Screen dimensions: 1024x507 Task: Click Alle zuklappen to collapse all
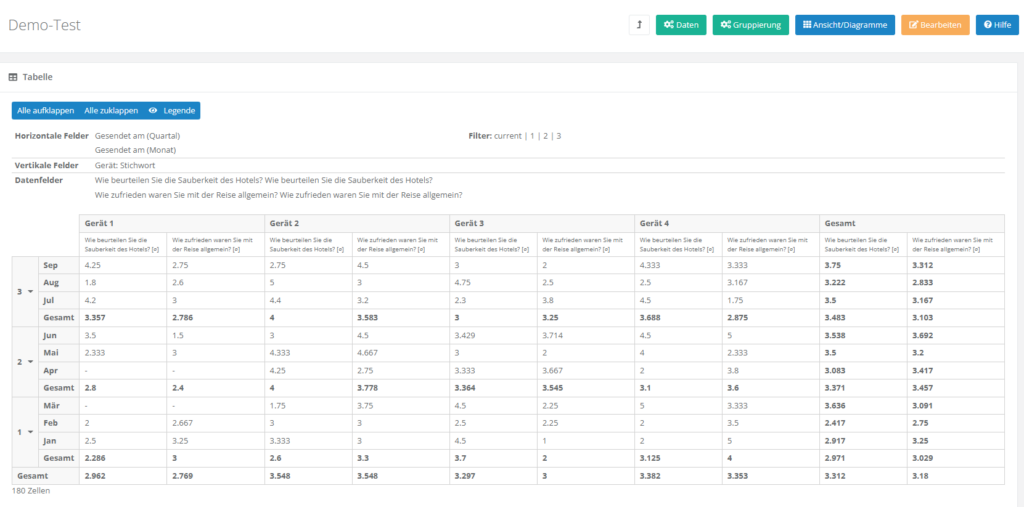tap(111, 111)
